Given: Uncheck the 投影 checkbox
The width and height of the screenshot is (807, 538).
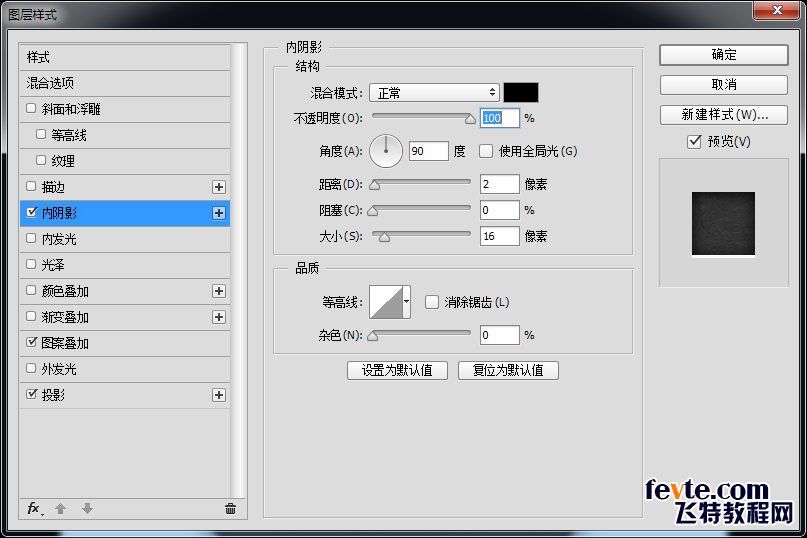Looking at the screenshot, I should tap(31, 394).
